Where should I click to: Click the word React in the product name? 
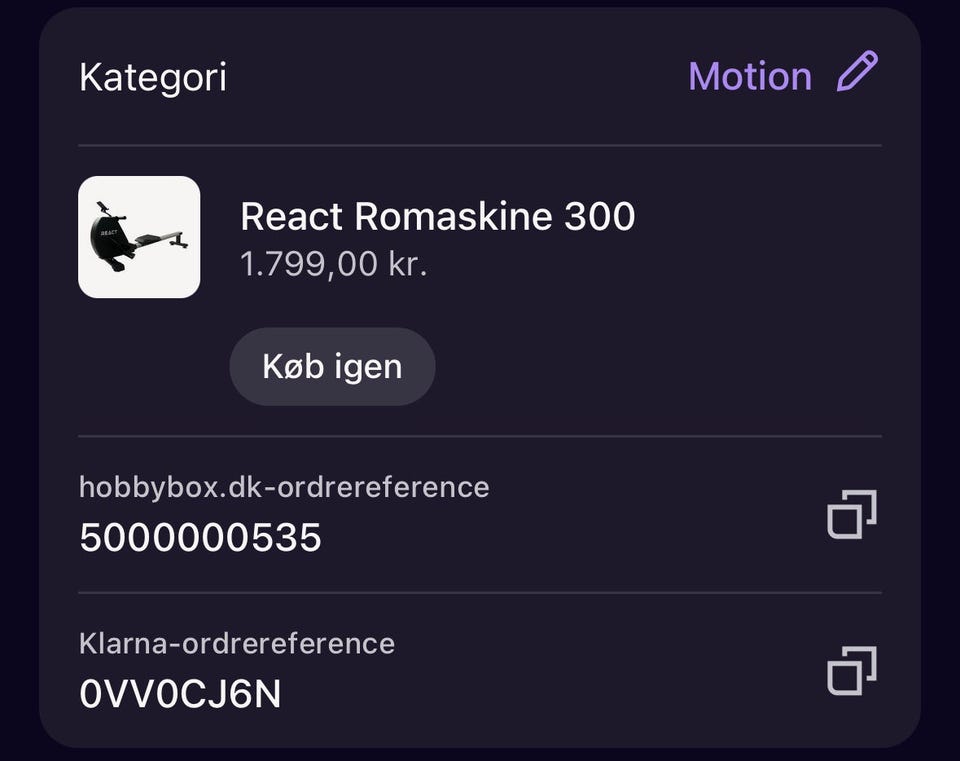(292, 216)
